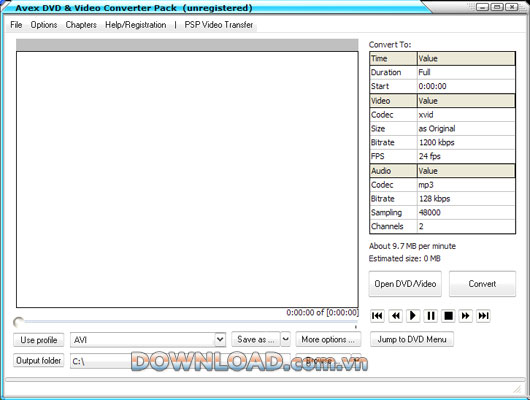Select the Sampling 48000 value cell
Image resolution: width=530 pixels, height=400 pixels.
pyautogui.click(x=466, y=213)
